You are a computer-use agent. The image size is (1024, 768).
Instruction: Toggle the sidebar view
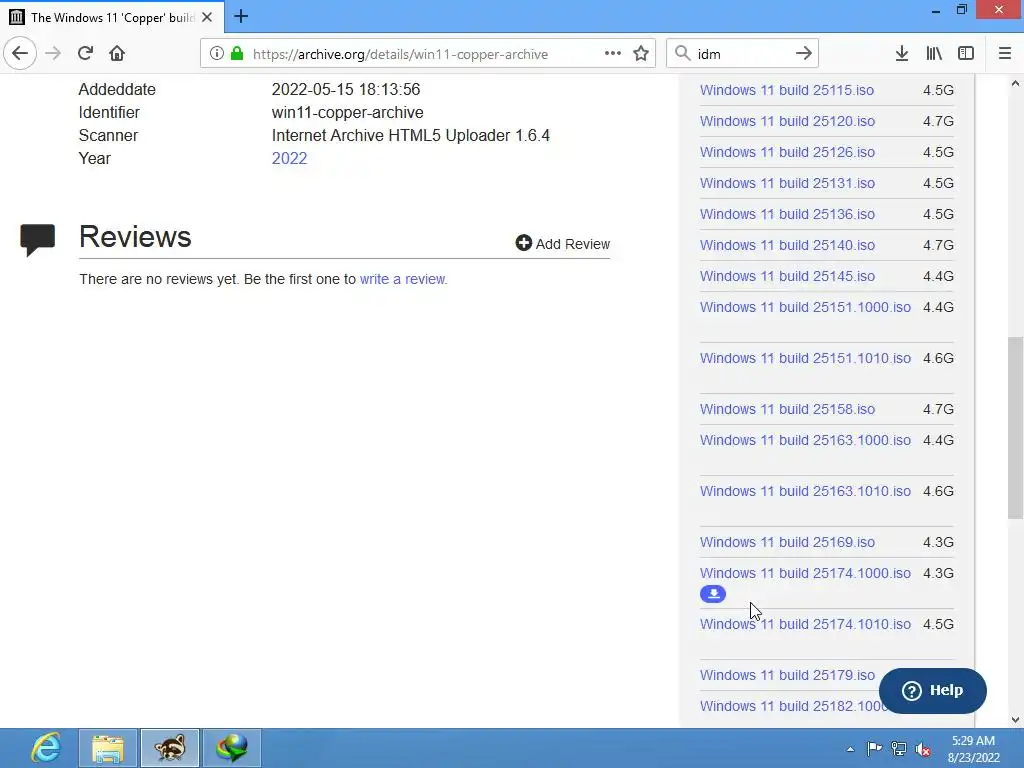[x=966, y=54]
